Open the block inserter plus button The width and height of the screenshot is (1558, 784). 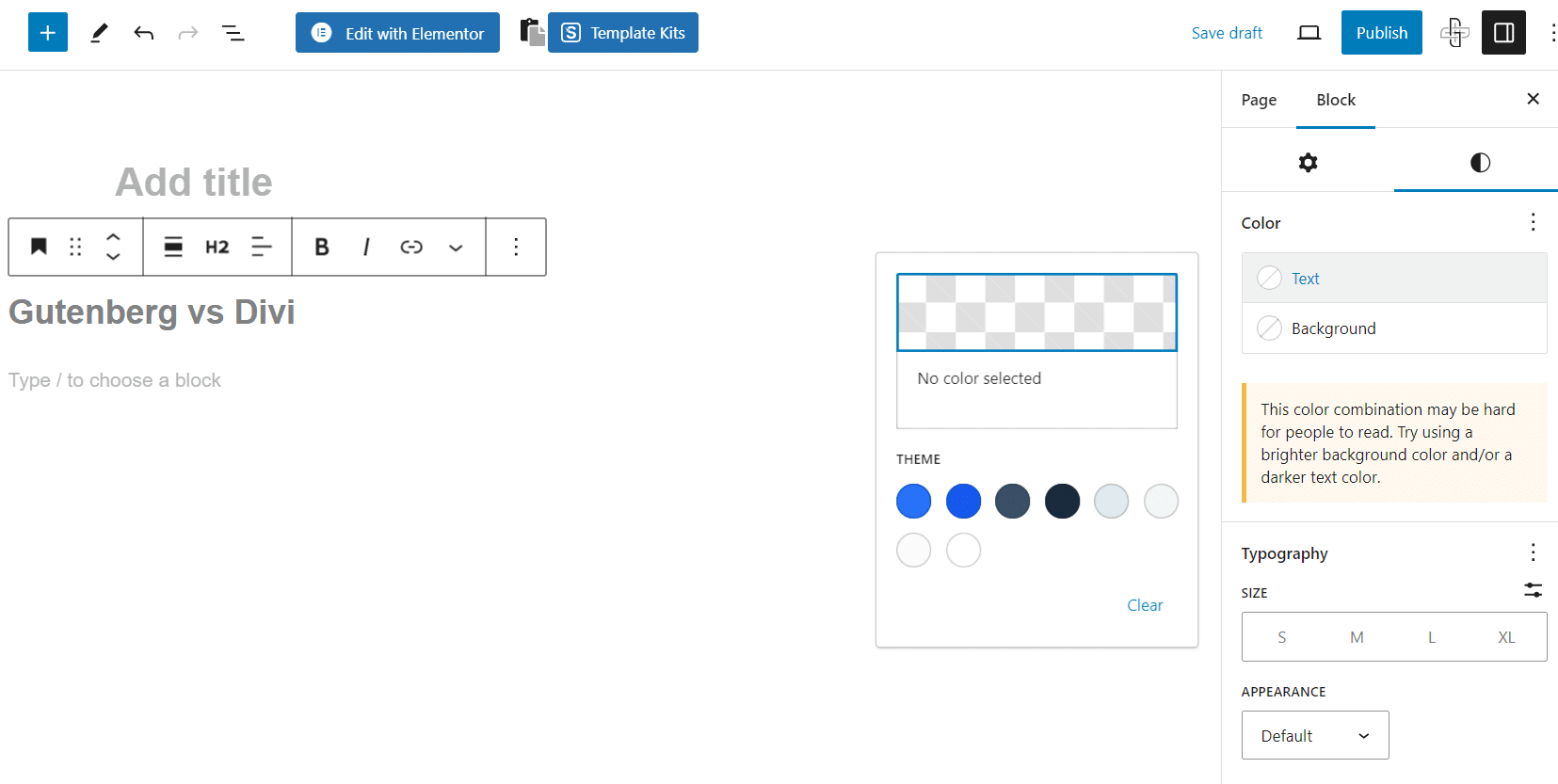click(x=48, y=33)
